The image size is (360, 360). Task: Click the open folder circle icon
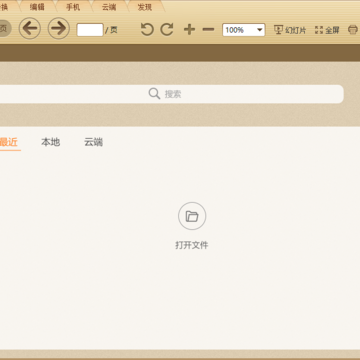coord(192,216)
